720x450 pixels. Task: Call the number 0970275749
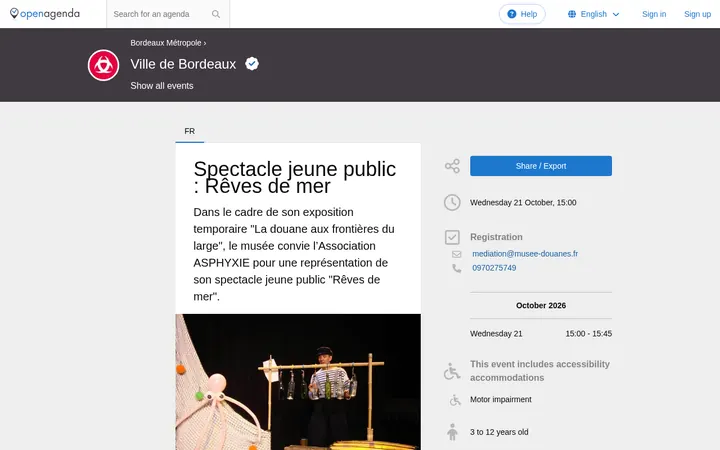coord(494,268)
